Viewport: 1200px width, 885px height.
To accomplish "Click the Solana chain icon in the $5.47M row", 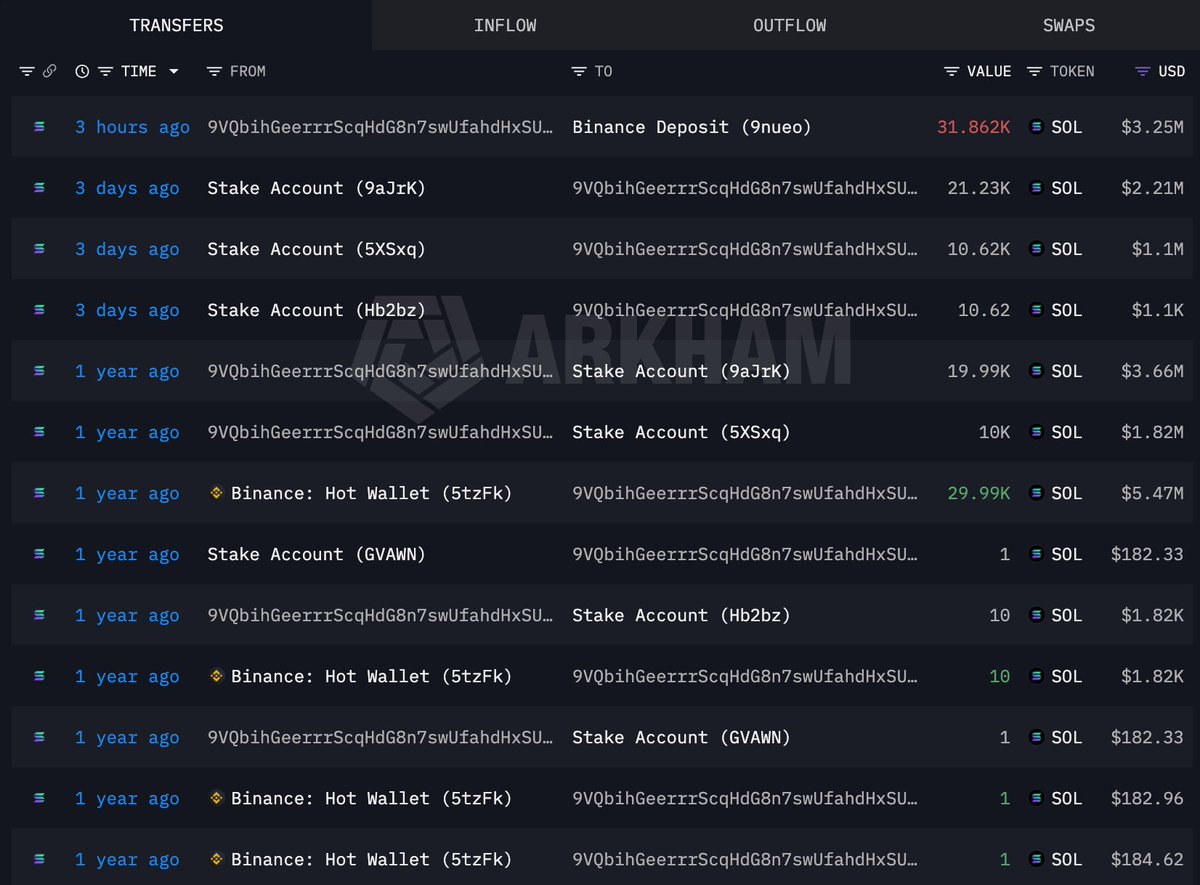I will pyautogui.click(x=39, y=493).
